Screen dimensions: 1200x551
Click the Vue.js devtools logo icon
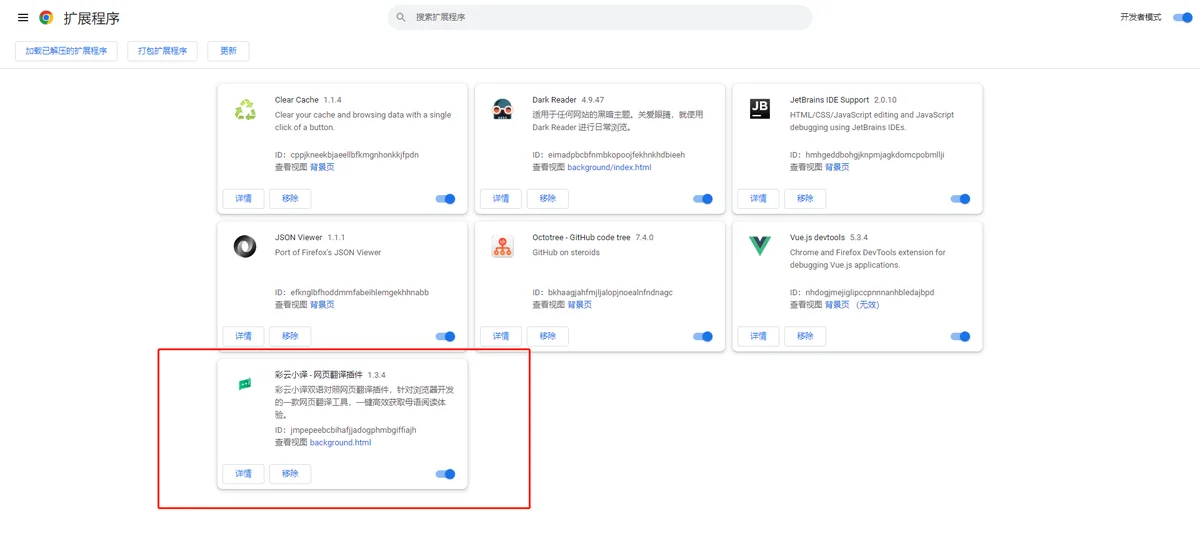(760, 247)
